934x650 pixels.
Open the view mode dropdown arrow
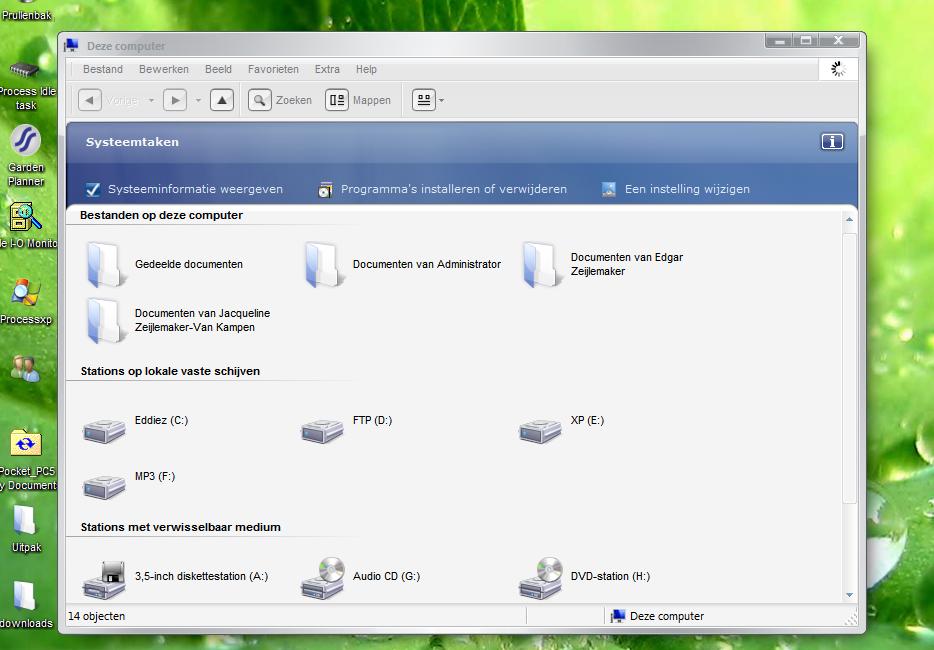[441, 101]
